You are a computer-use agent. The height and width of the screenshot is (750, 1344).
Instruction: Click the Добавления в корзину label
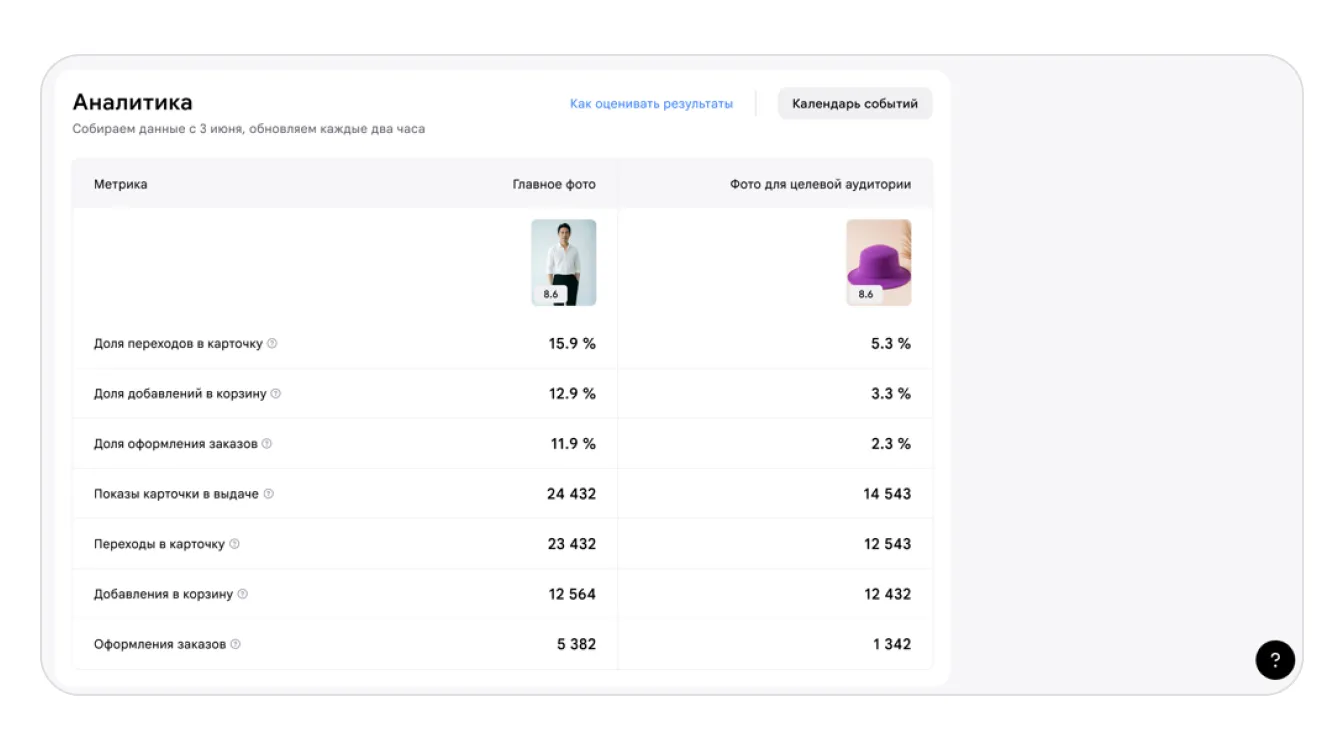pyautogui.click(x=164, y=594)
